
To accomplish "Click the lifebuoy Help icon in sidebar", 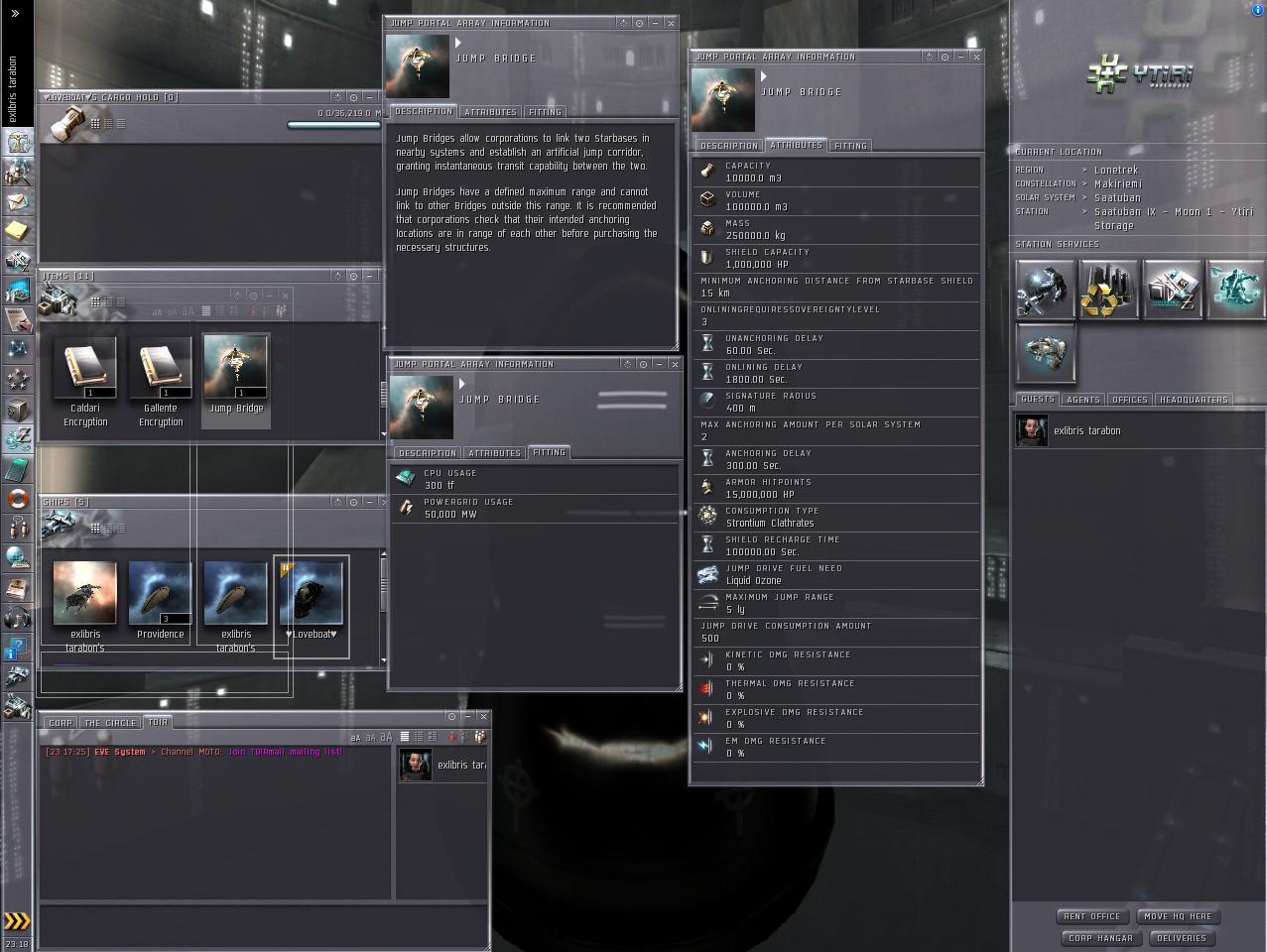I will (x=17, y=498).
